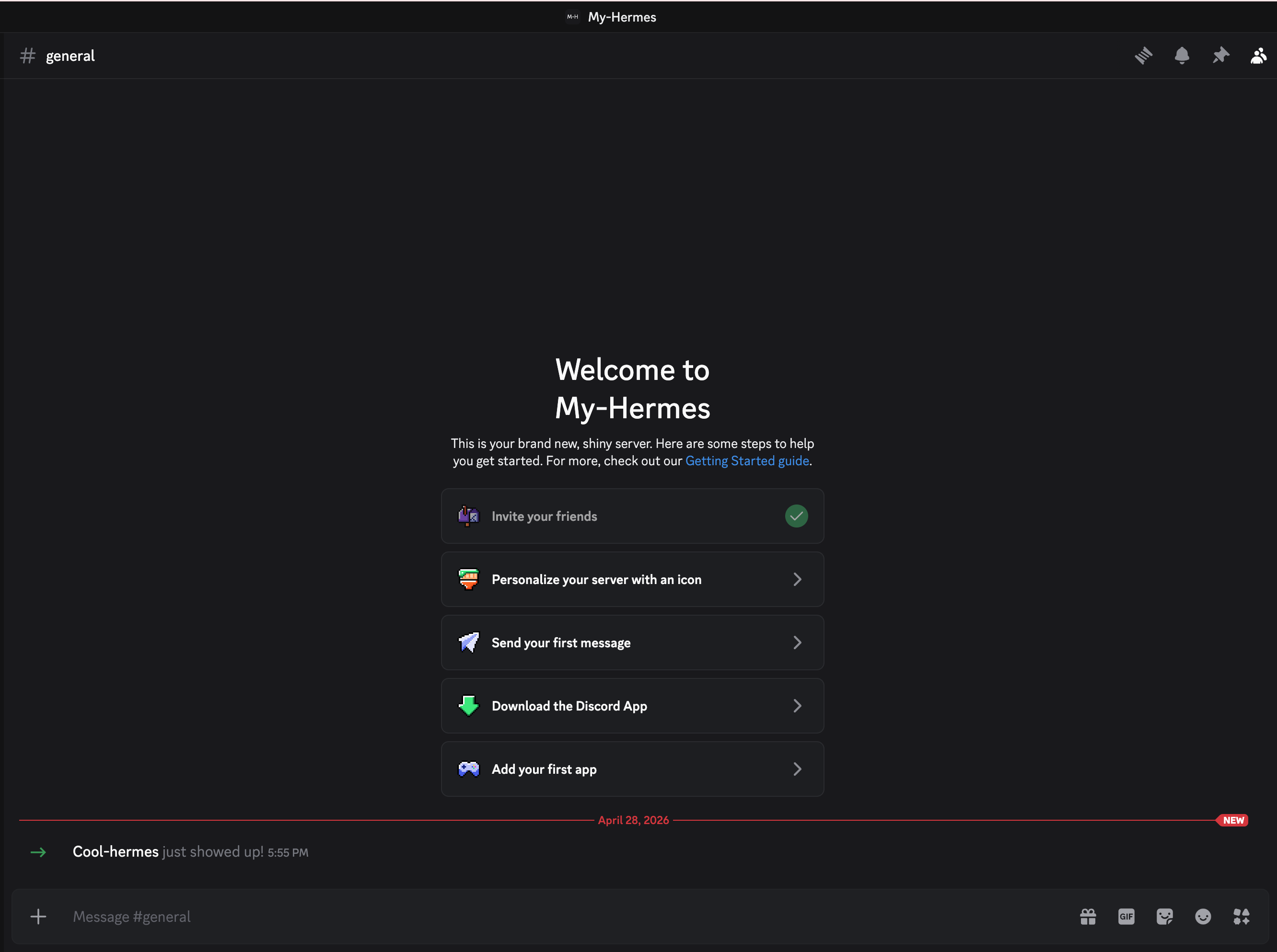The height and width of the screenshot is (952, 1277).
Task: Choose Send your first message
Action: point(632,642)
